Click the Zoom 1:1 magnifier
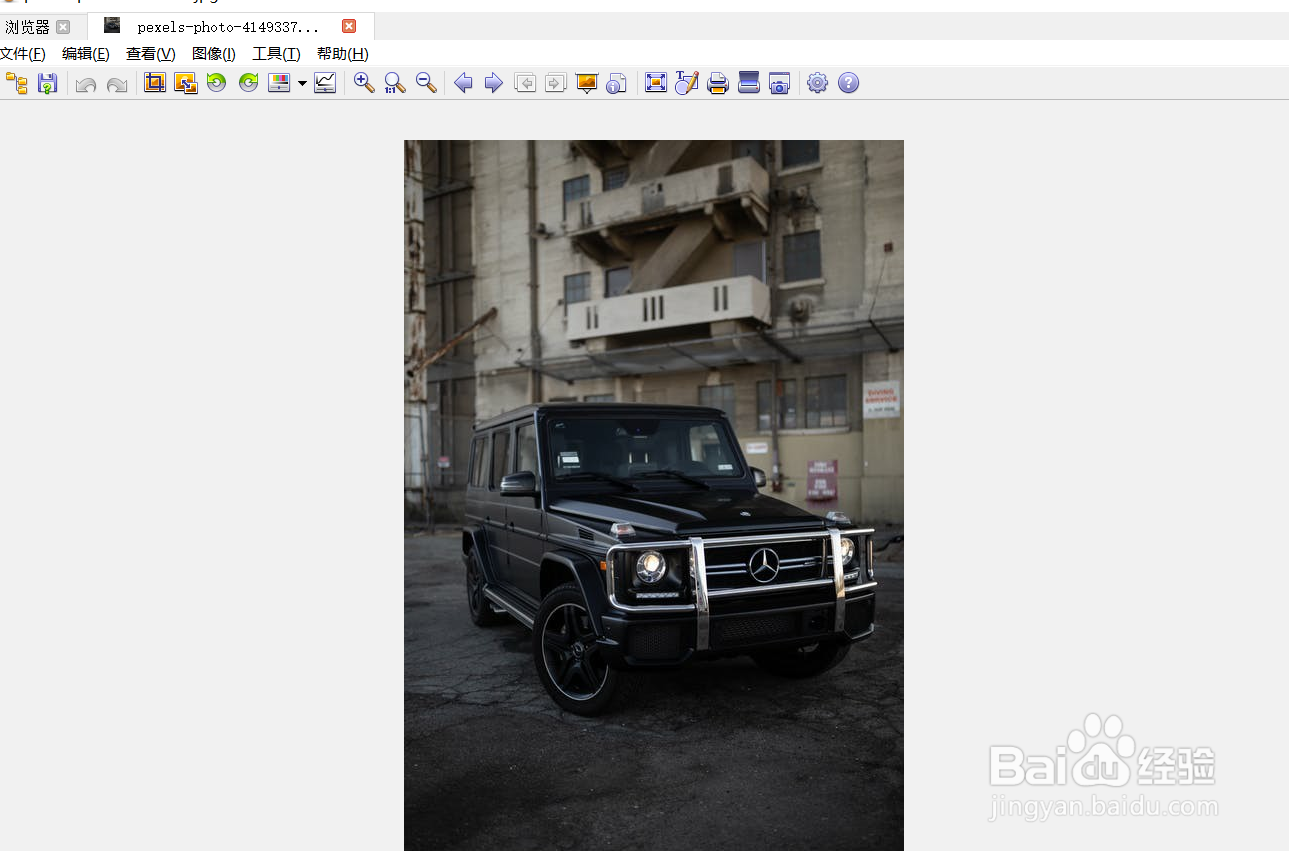Viewport: 1289px width, 851px height. [395, 83]
